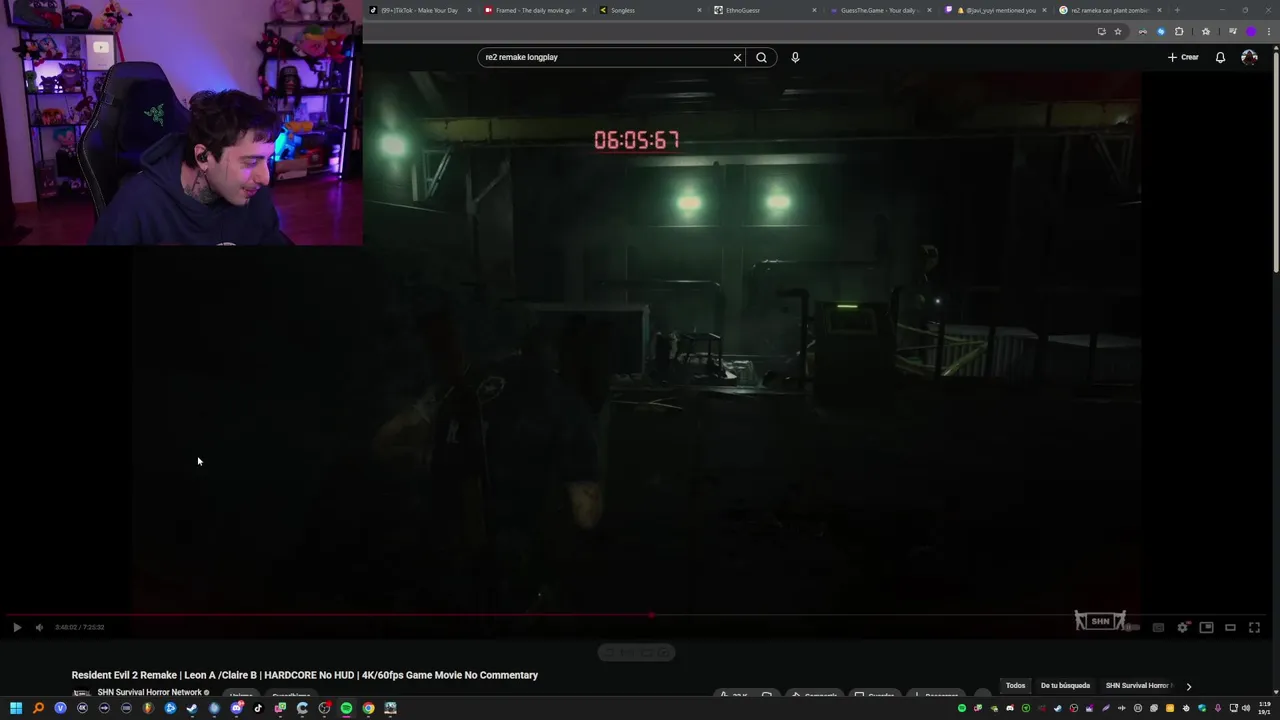
Task: Switch to the Framed daily movie tab
Action: point(535,10)
